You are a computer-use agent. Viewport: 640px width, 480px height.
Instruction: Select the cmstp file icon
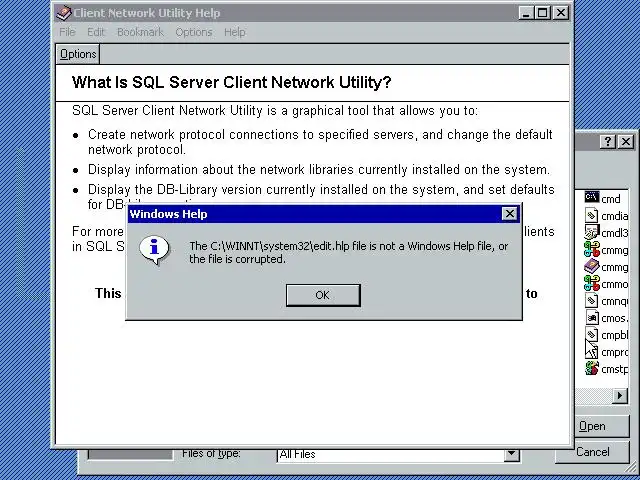coord(591,369)
